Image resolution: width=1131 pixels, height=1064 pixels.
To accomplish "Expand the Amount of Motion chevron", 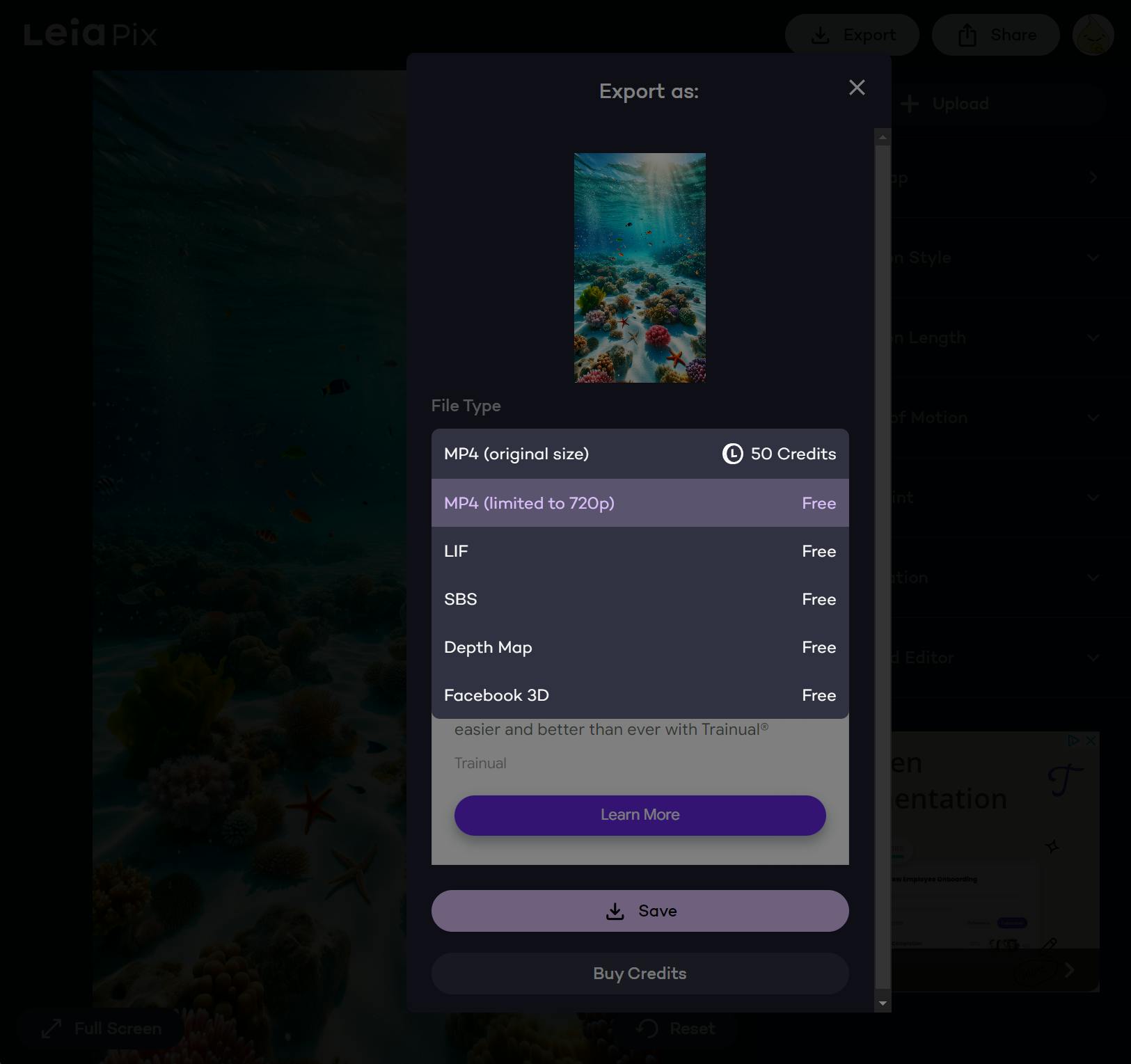I will pos(1093,418).
